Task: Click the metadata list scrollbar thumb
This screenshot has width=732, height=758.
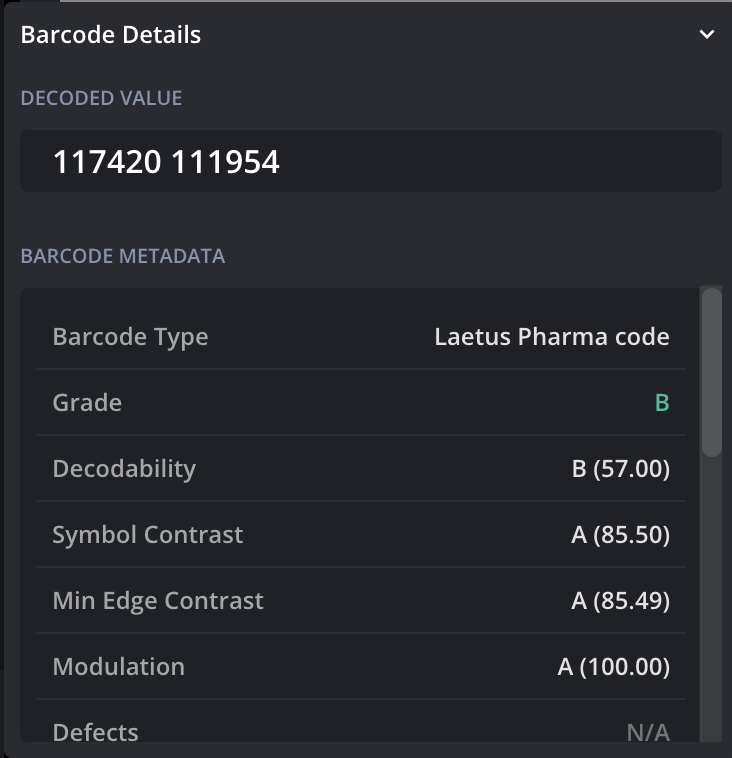Action: [711, 372]
